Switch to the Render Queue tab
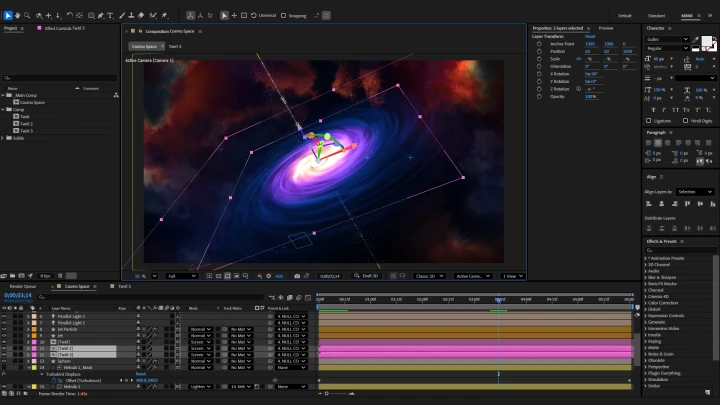The width and height of the screenshot is (720, 405). coord(22,286)
